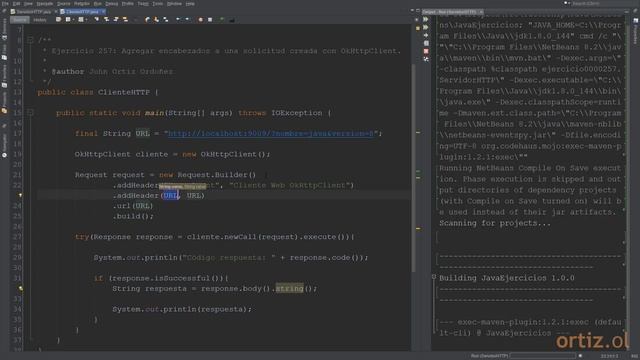Click the highlighted string() method call
The height and width of the screenshot is (360, 640).
coord(289,289)
